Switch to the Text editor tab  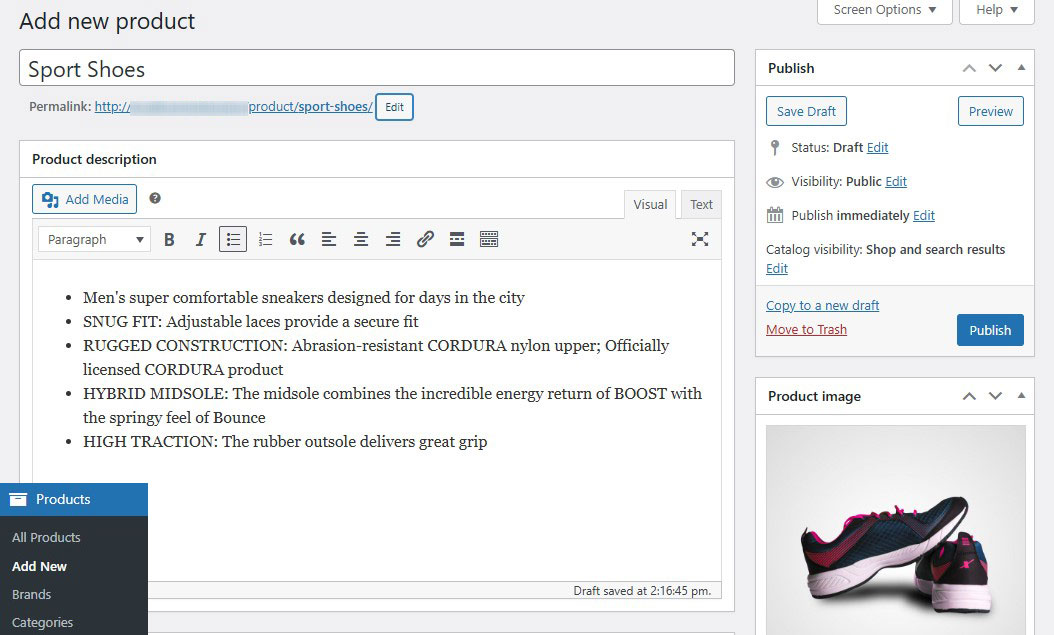(701, 204)
